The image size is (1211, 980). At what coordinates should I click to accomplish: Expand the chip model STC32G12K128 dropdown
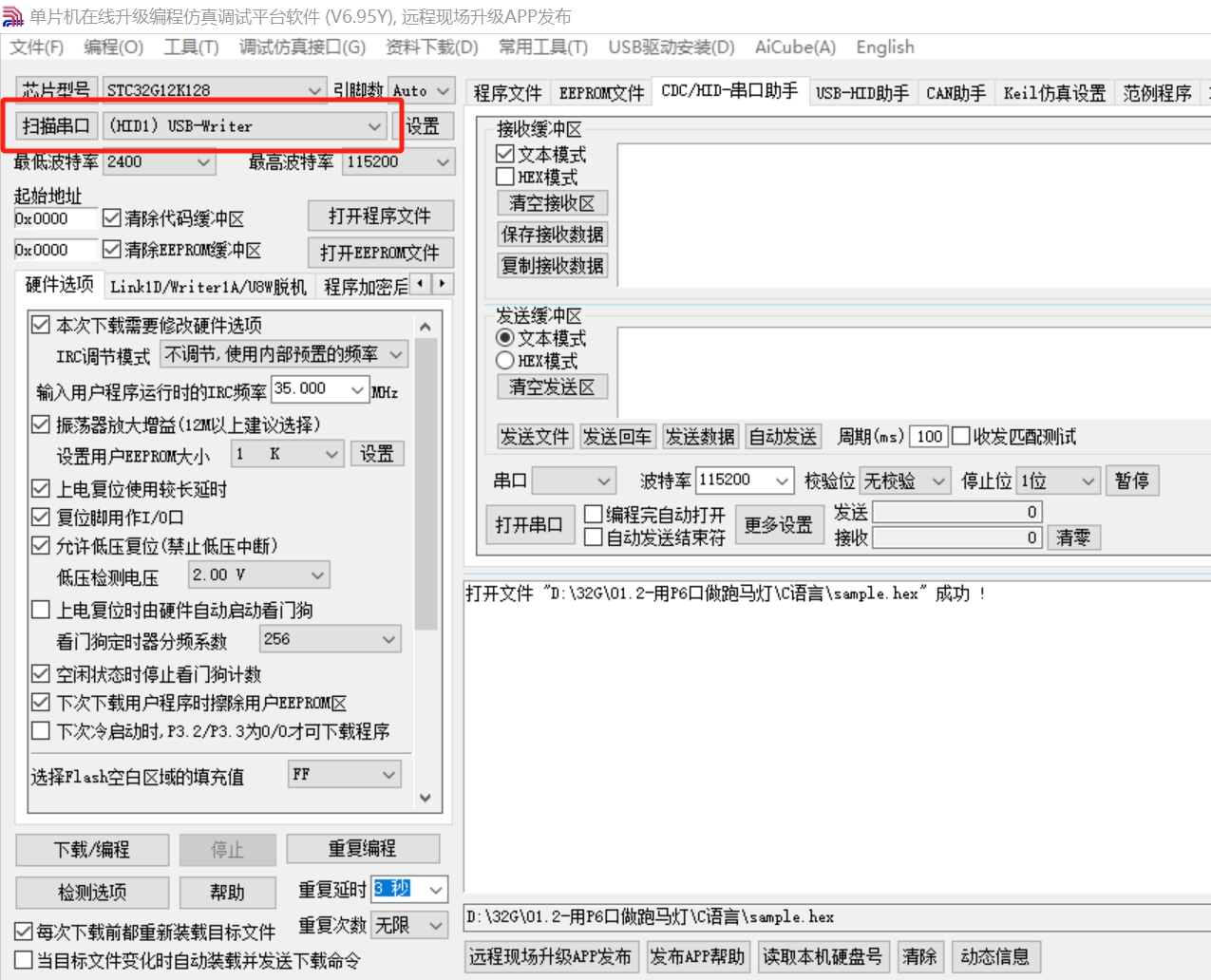click(314, 90)
